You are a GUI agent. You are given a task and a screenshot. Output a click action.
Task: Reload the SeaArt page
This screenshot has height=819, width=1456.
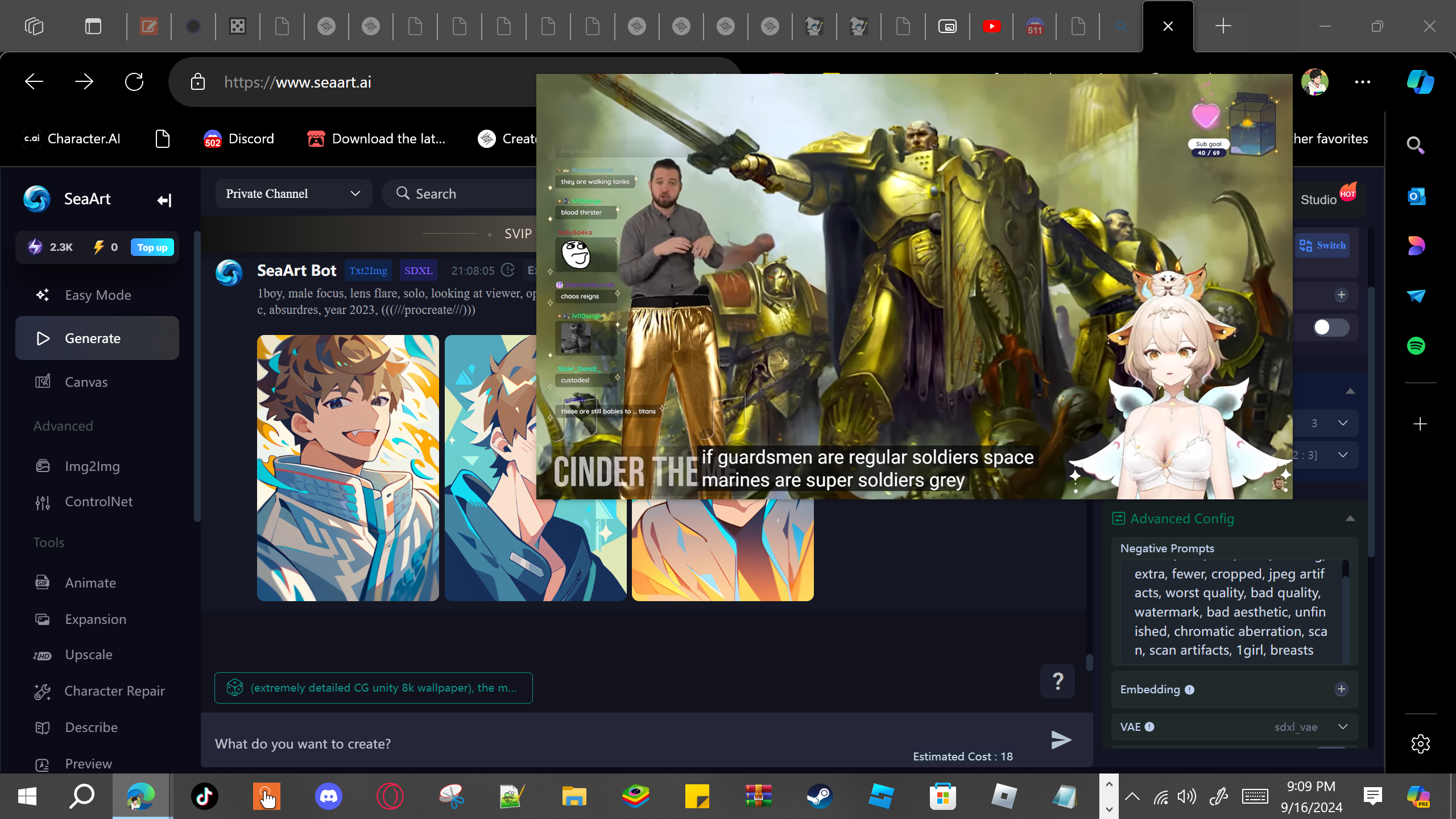coord(134,82)
